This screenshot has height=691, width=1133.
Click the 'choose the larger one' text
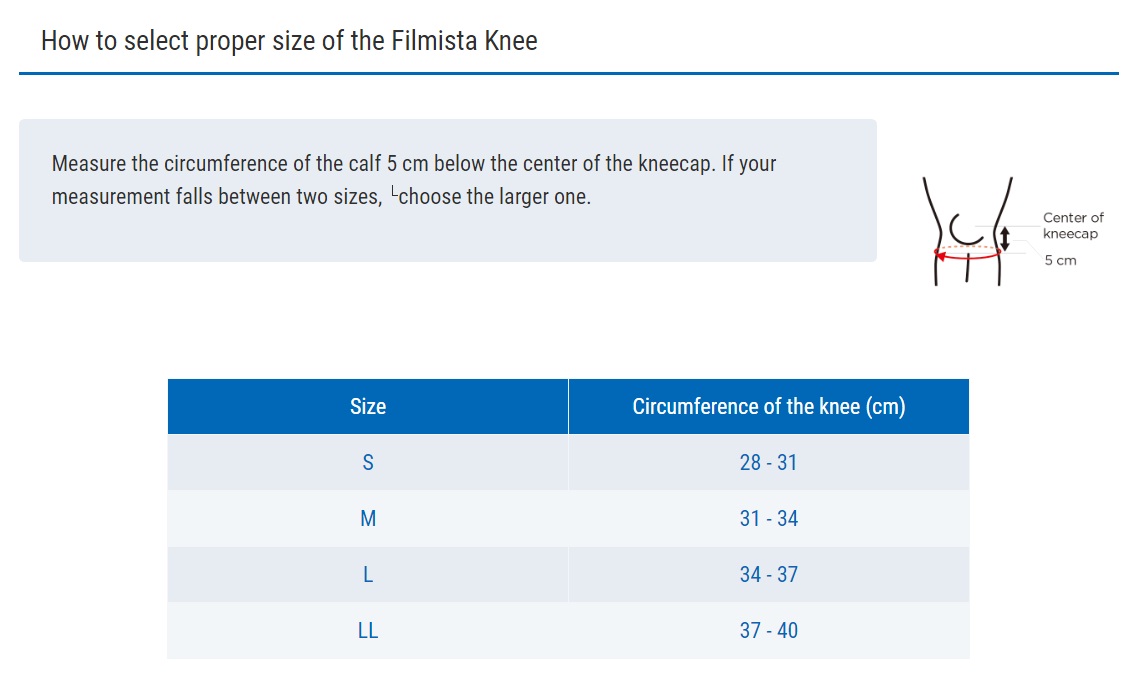click(495, 197)
